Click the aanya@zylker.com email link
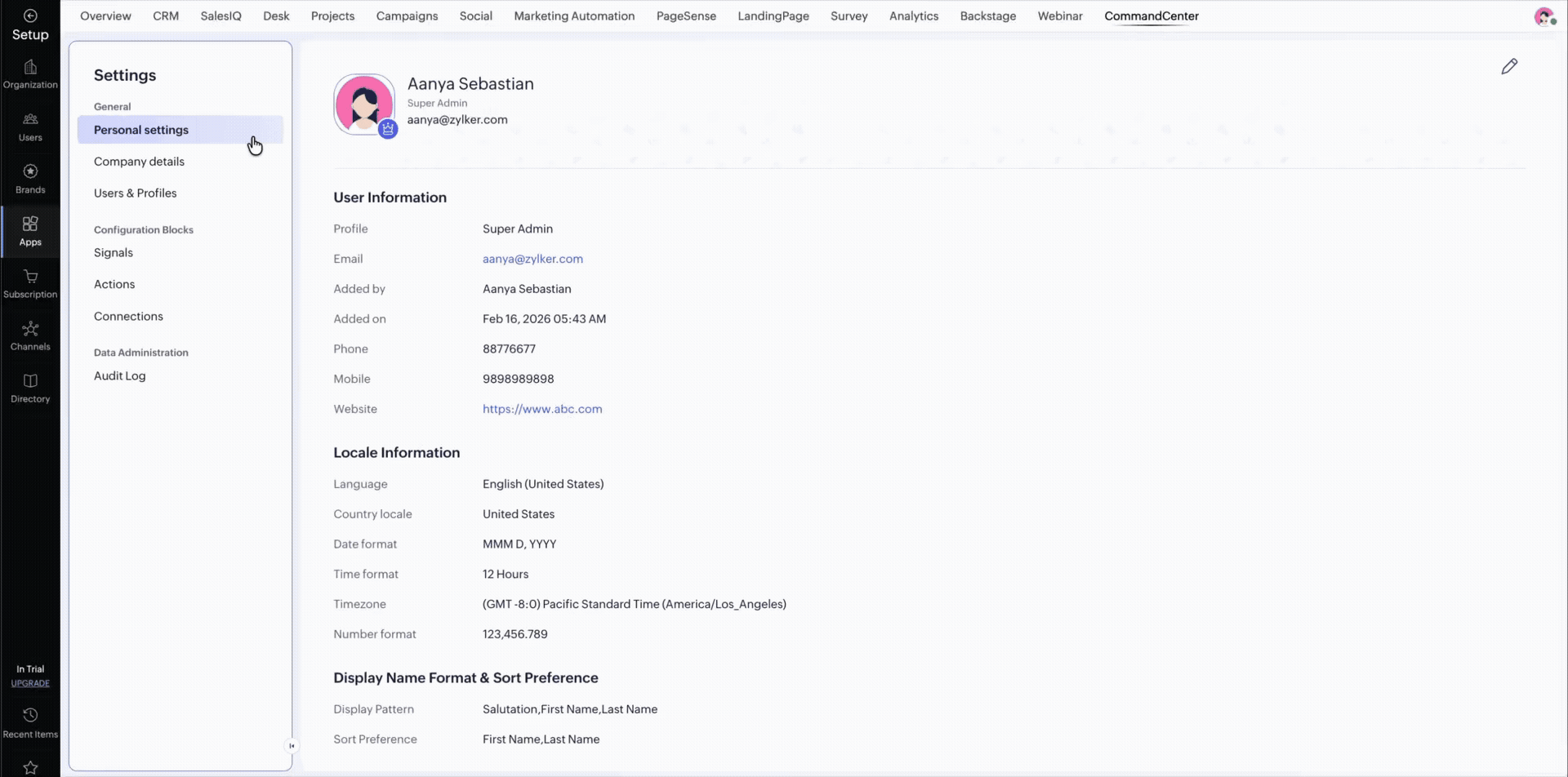 point(532,259)
